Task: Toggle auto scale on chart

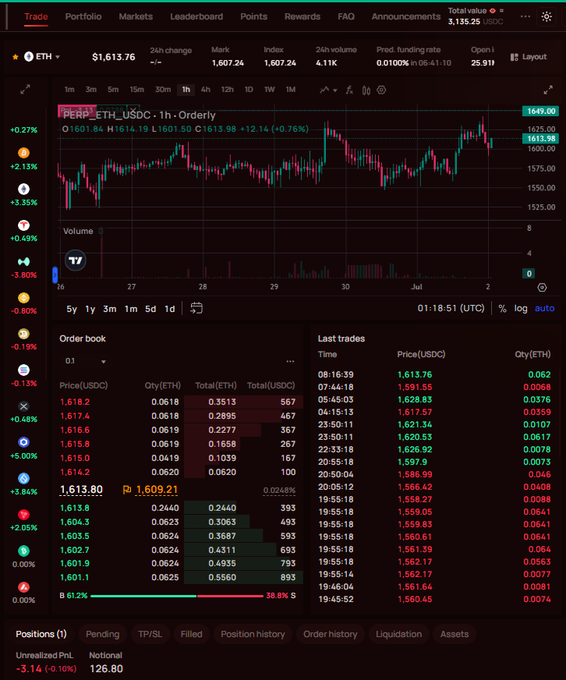Action: point(544,308)
